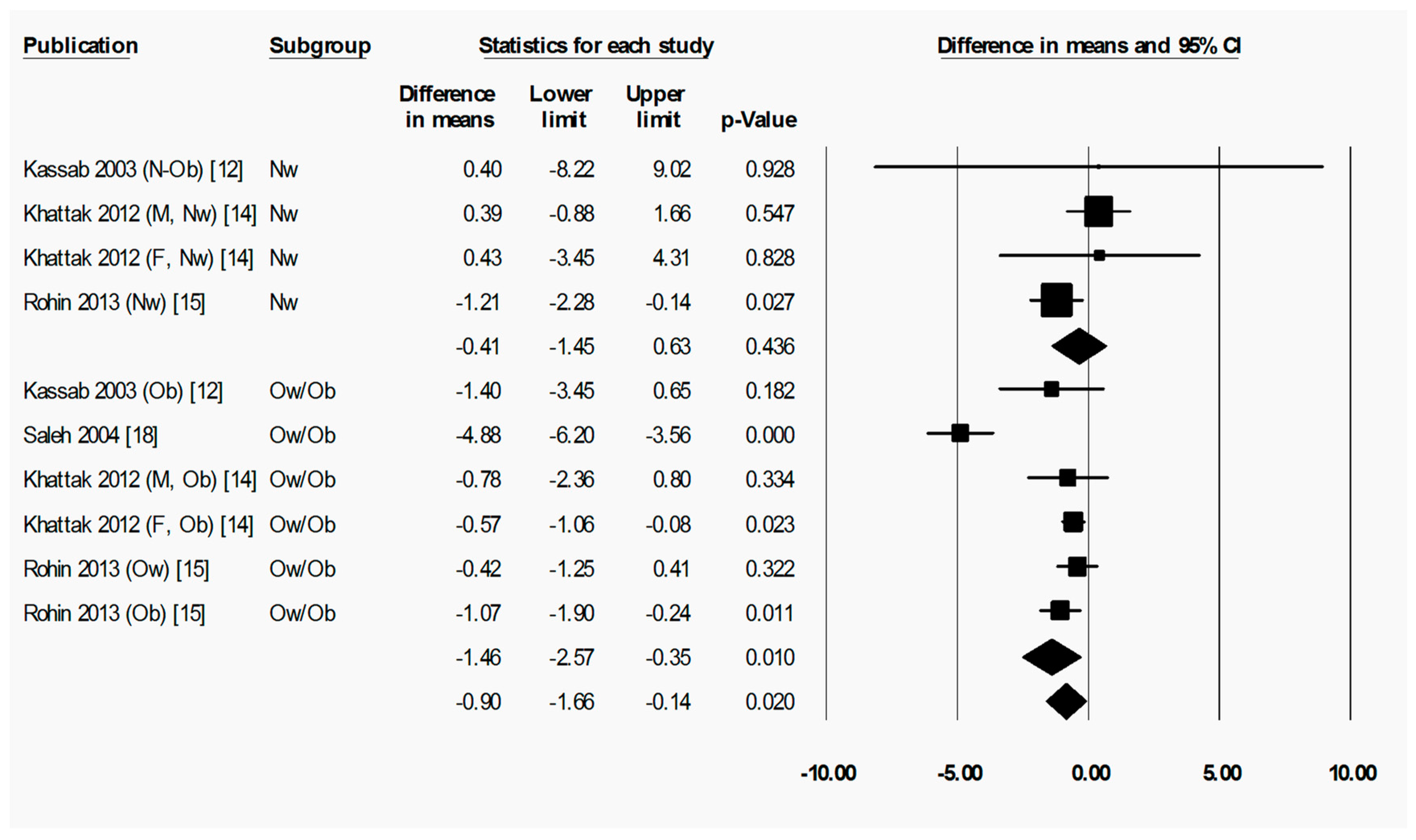Screen dimensions: 1416x840
Task: Click the Khattak 2012 (M, Ob) square marker
Action: click(1067, 478)
